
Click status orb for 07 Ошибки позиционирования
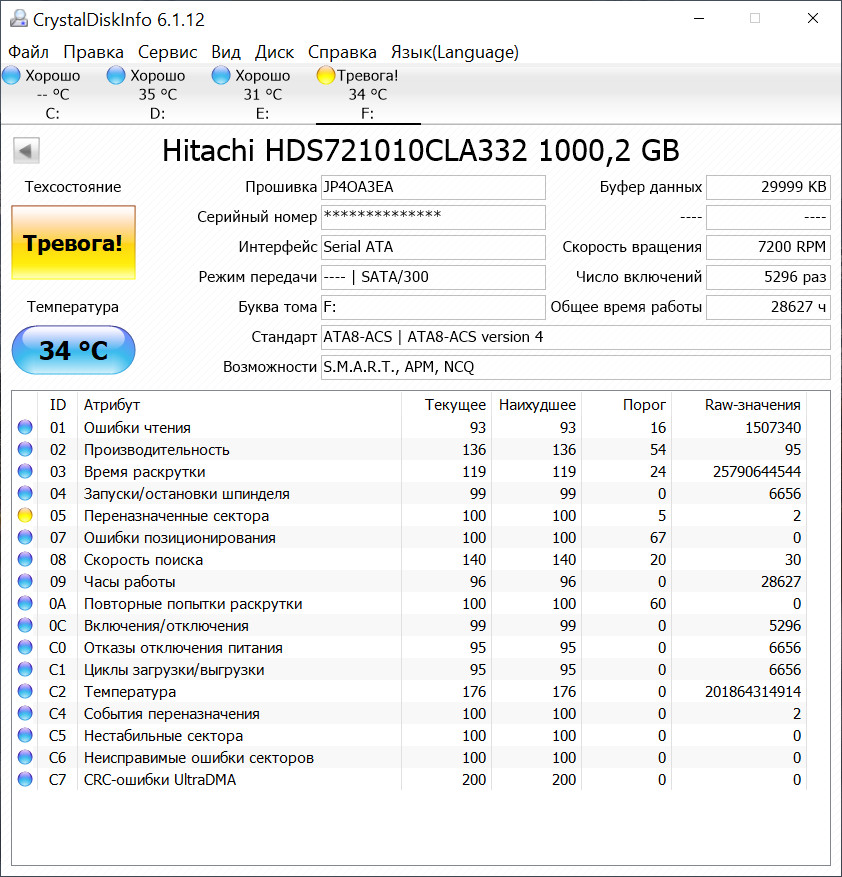[x=25, y=537]
